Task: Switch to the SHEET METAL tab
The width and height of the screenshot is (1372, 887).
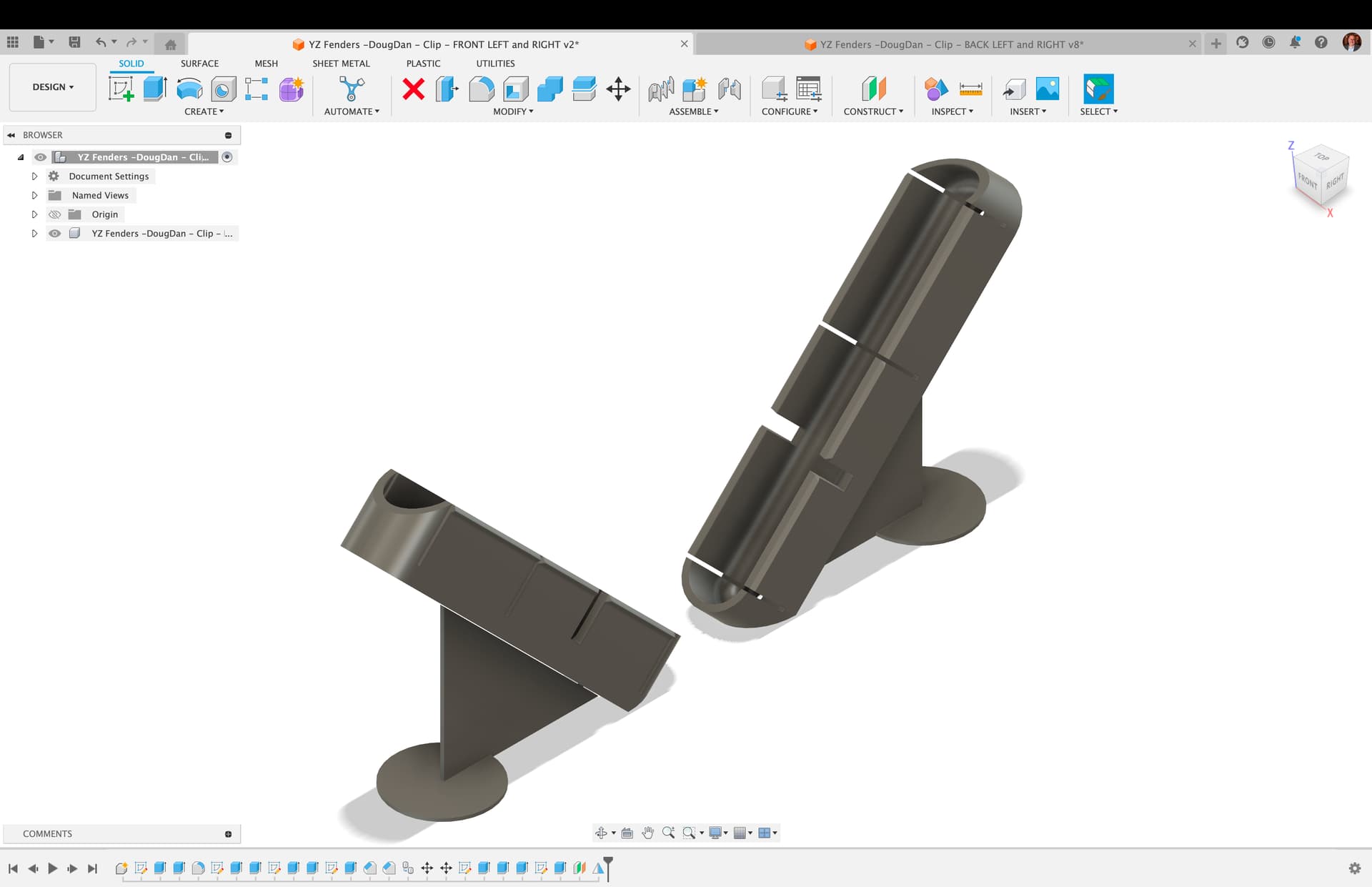Action: 341,64
